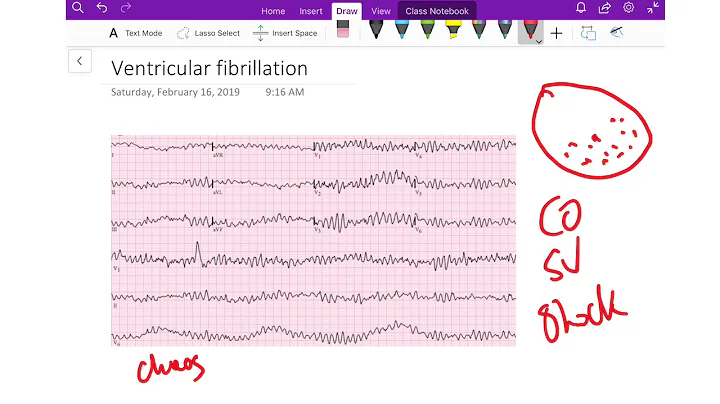Select the green pen
Viewport: 720px width, 404px height.
click(x=428, y=29)
